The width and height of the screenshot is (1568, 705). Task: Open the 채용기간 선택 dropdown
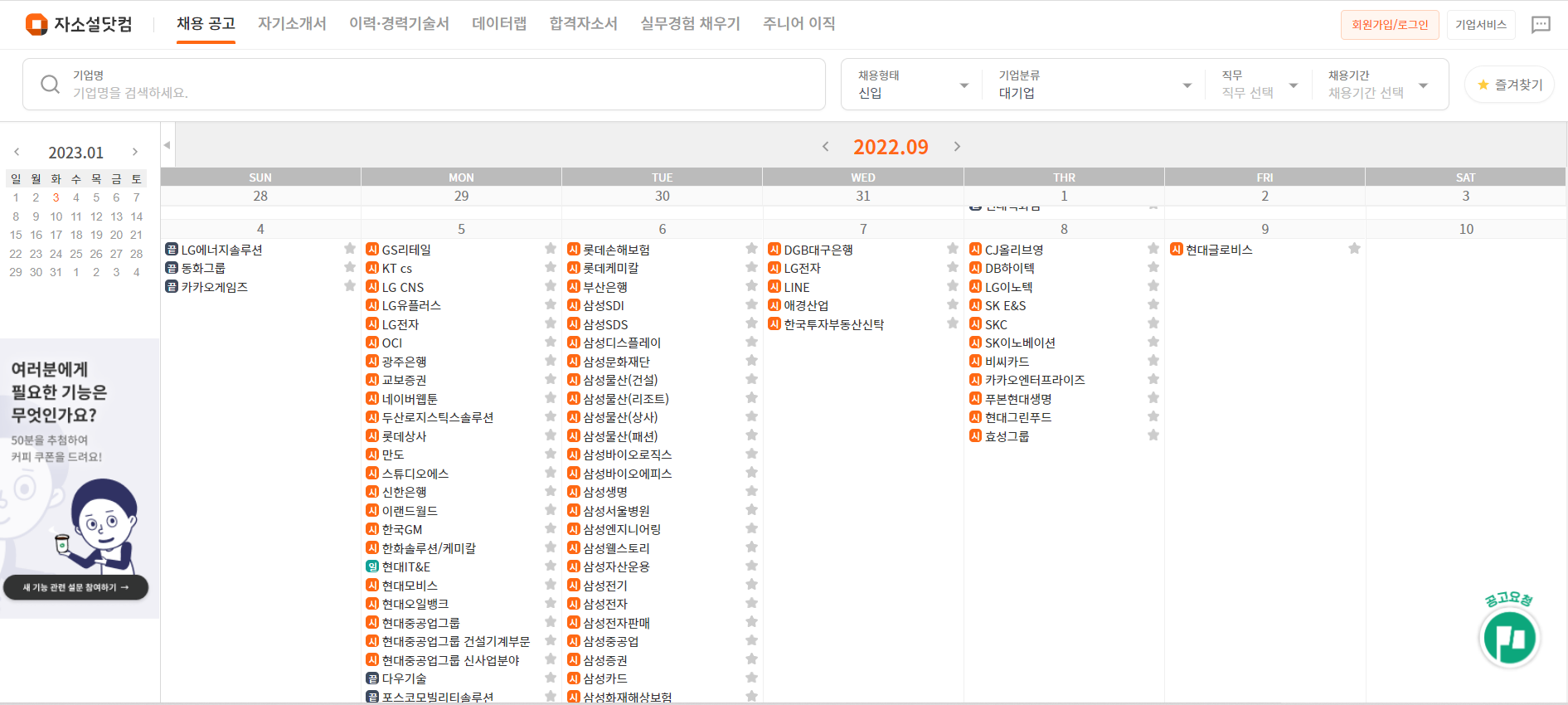pos(1377,84)
